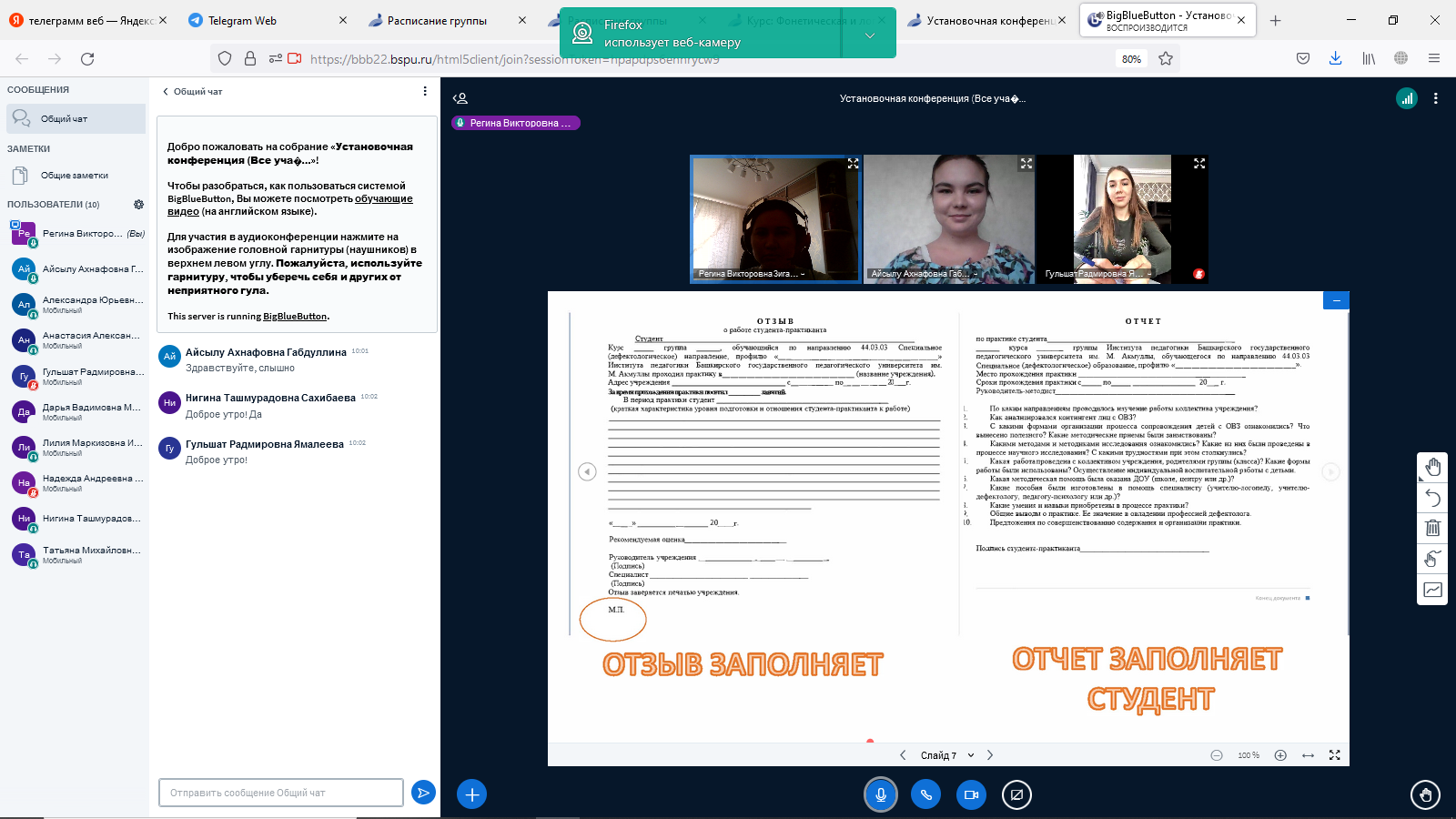Click the share screen icon
Screen dimensions: 1456x819
[x=1016, y=794]
